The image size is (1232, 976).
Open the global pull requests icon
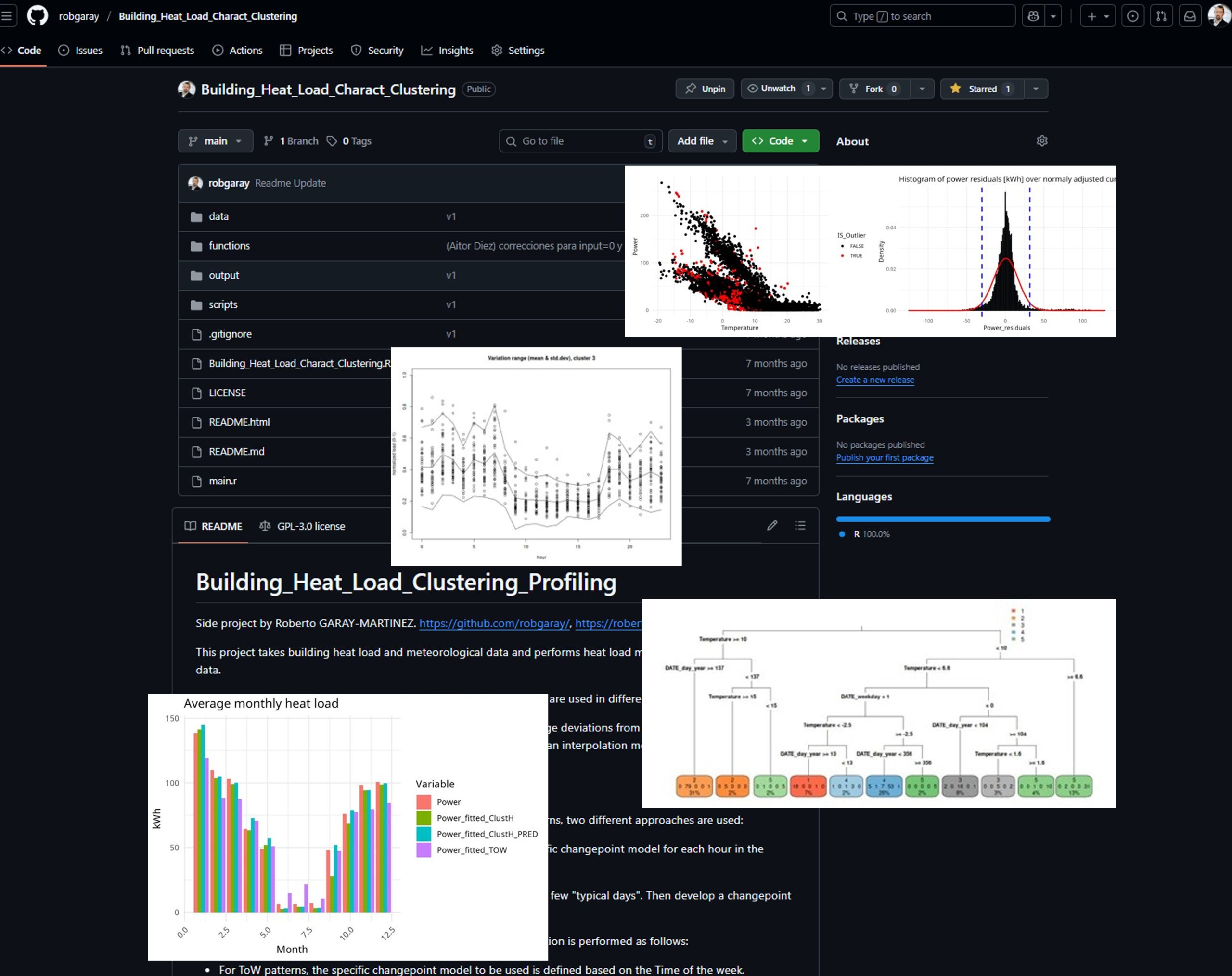(x=1161, y=16)
